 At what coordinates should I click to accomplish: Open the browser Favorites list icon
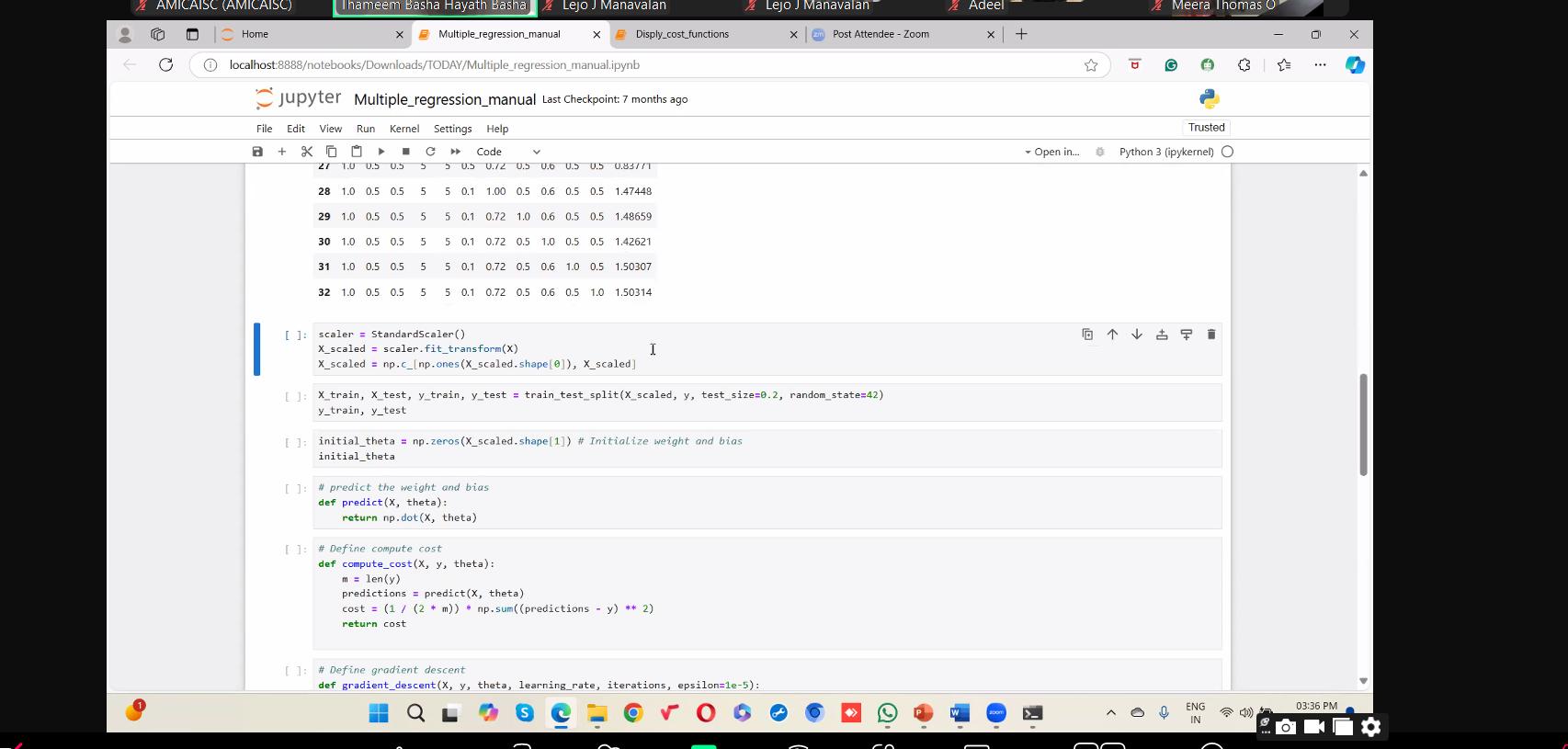click(1284, 64)
